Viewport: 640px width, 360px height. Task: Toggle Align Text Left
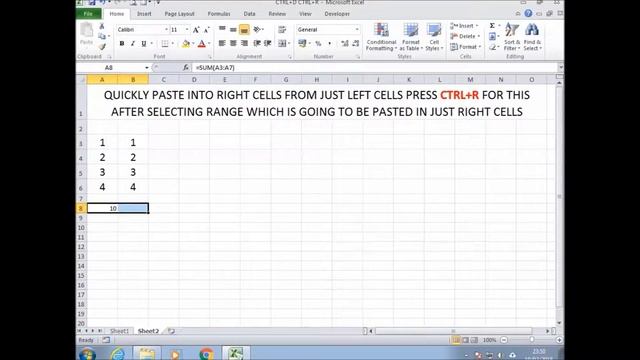tap(222, 43)
